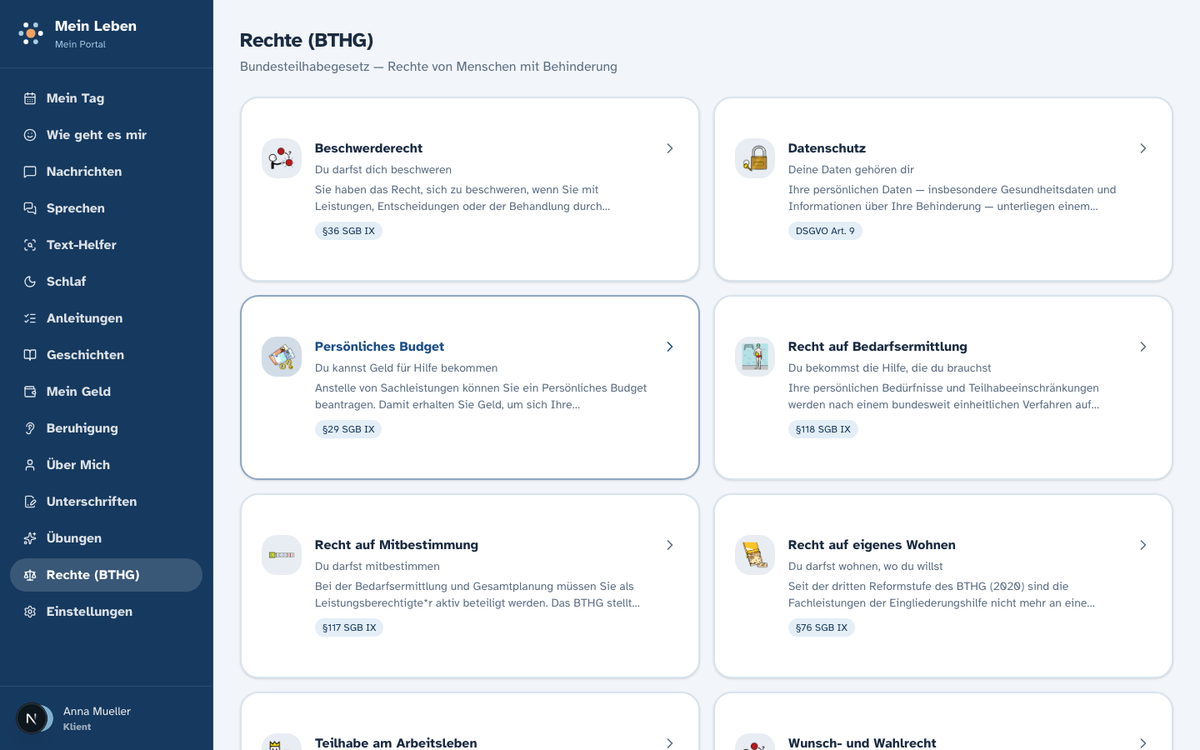Open the Einstellungen menu item label
This screenshot has height=750, width=1200.
click(89, 612)
